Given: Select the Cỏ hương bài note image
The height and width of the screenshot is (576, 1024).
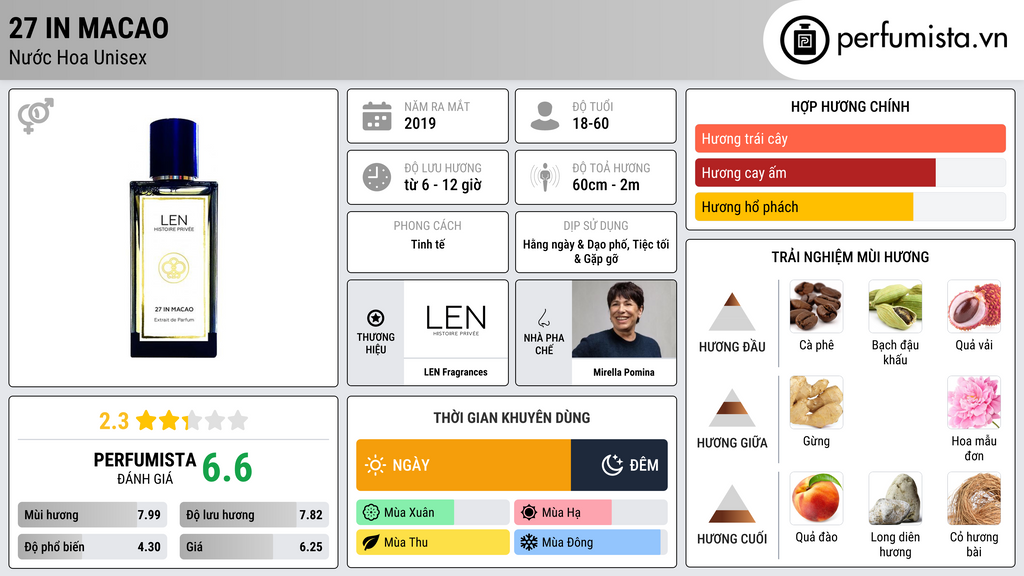Looking at the screenshot, I should (974, 498).
